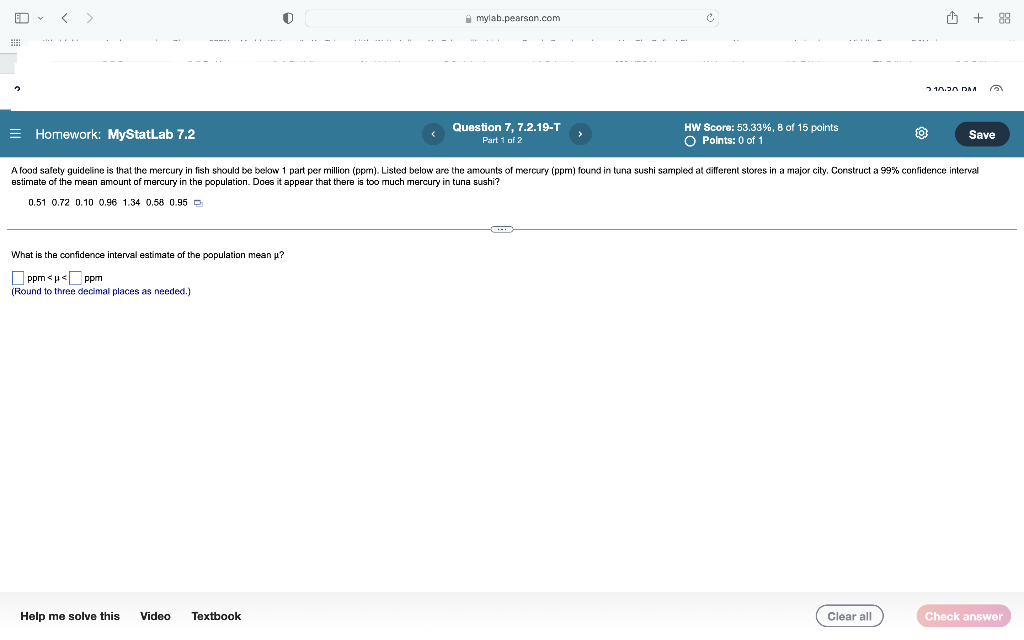
Task: Expand the hamburger menu next to Homework
Action: click(x=15, y=133)
